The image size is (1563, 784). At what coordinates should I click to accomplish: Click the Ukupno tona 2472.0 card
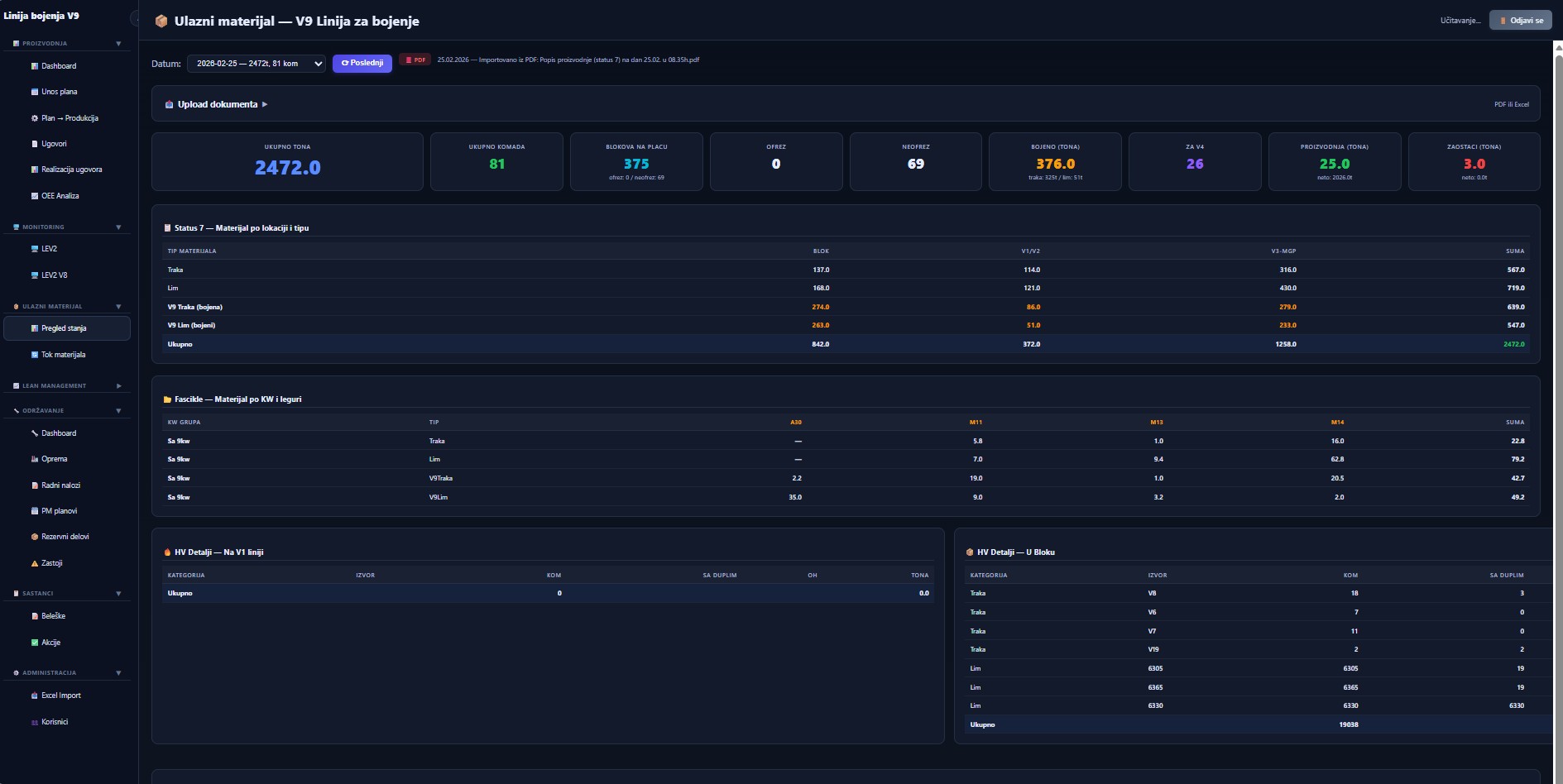coord(287,161)
